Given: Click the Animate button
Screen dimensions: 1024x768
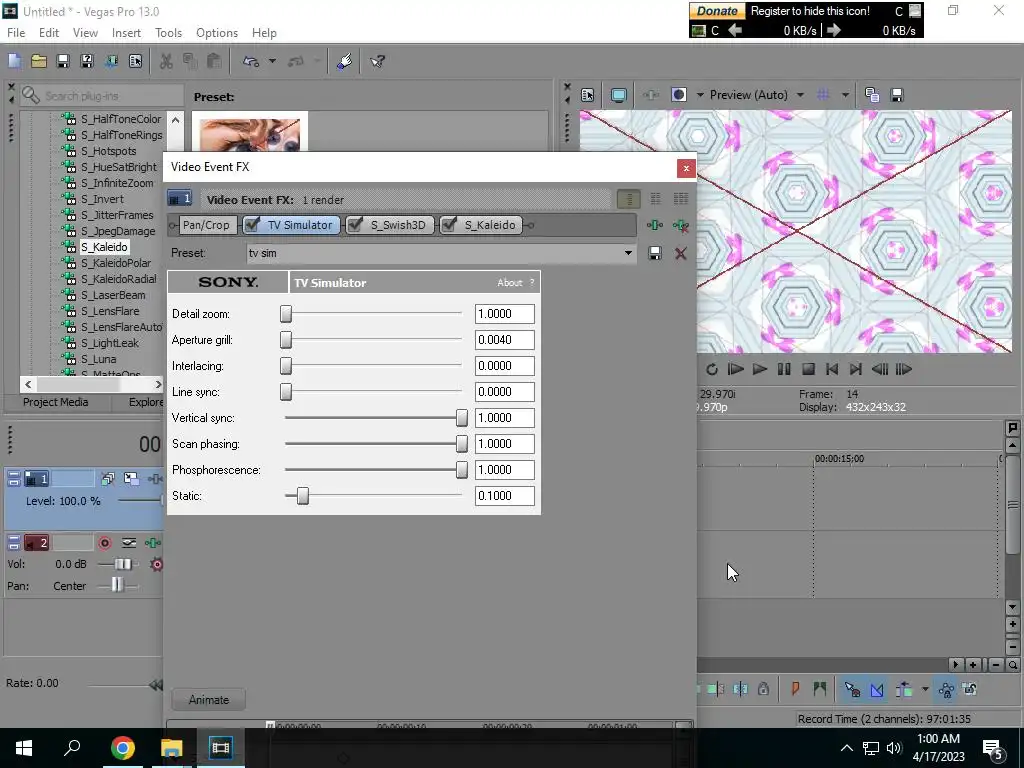Looking at the screenshot, I should (x=208, y=699).
